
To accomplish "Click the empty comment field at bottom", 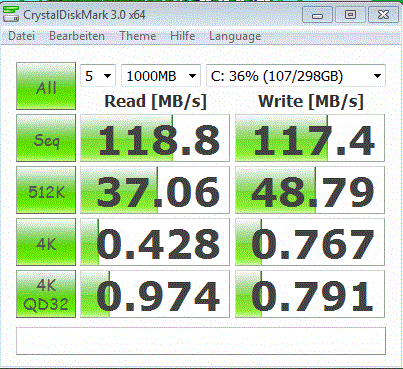I will (x=201, y=341).
